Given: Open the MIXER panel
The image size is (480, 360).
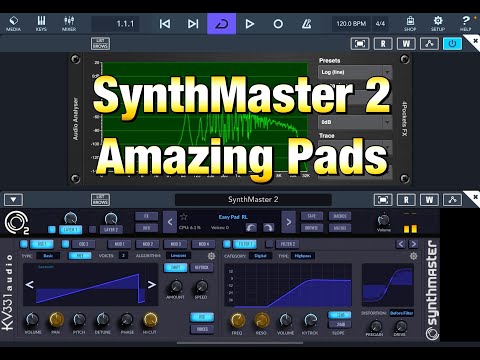Looking at the screenshot, I should [x=69, y=24].
